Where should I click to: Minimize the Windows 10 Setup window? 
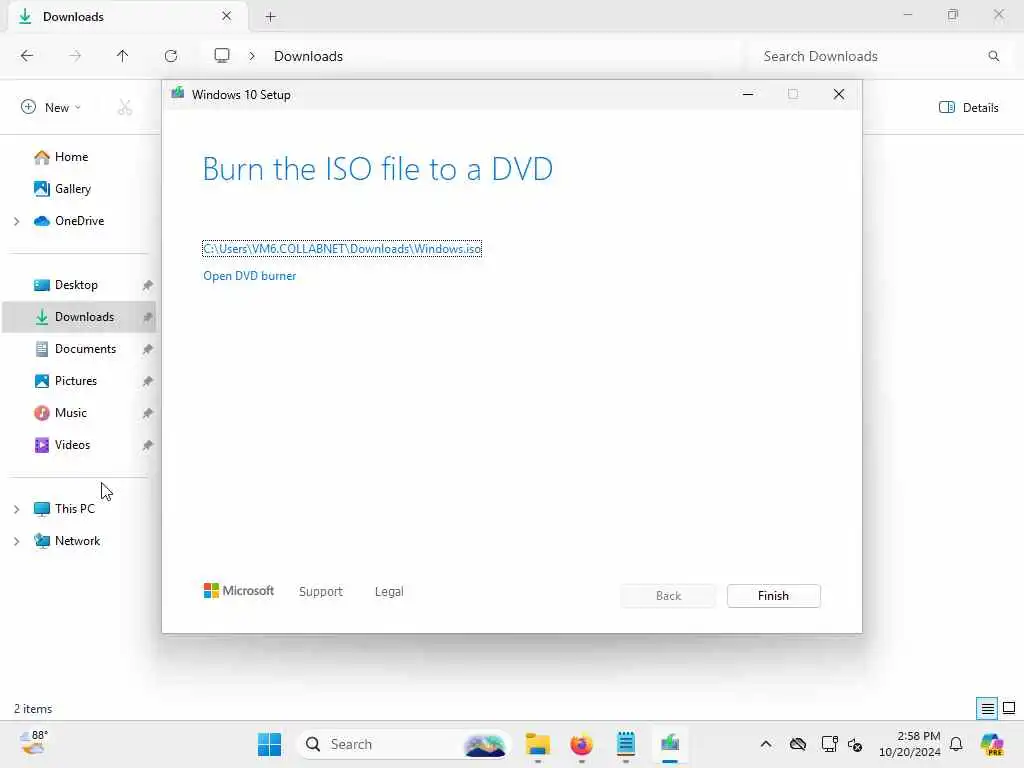pos(748,94)
